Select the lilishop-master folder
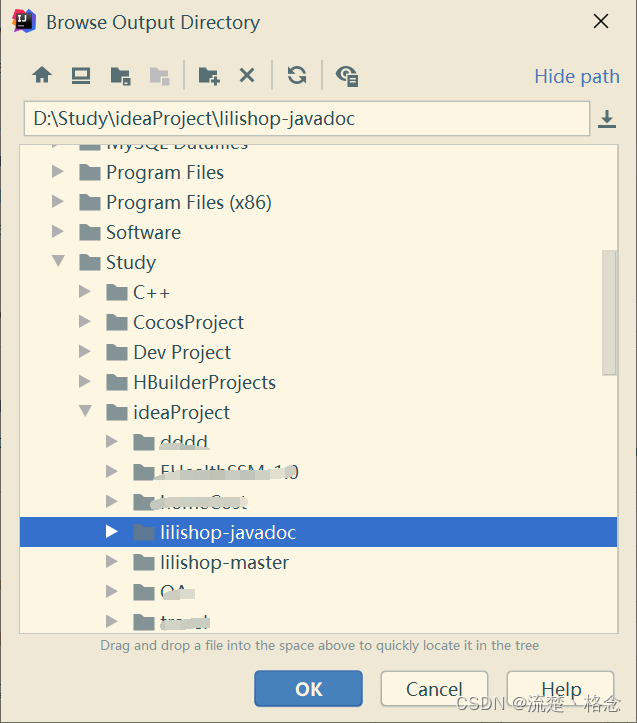This screenshot has width=637, height=723. click(224, 562)
